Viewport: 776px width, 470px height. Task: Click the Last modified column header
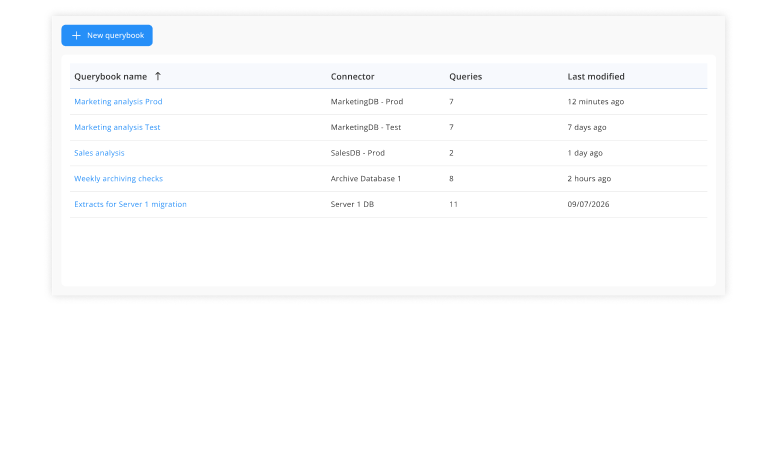596,77
